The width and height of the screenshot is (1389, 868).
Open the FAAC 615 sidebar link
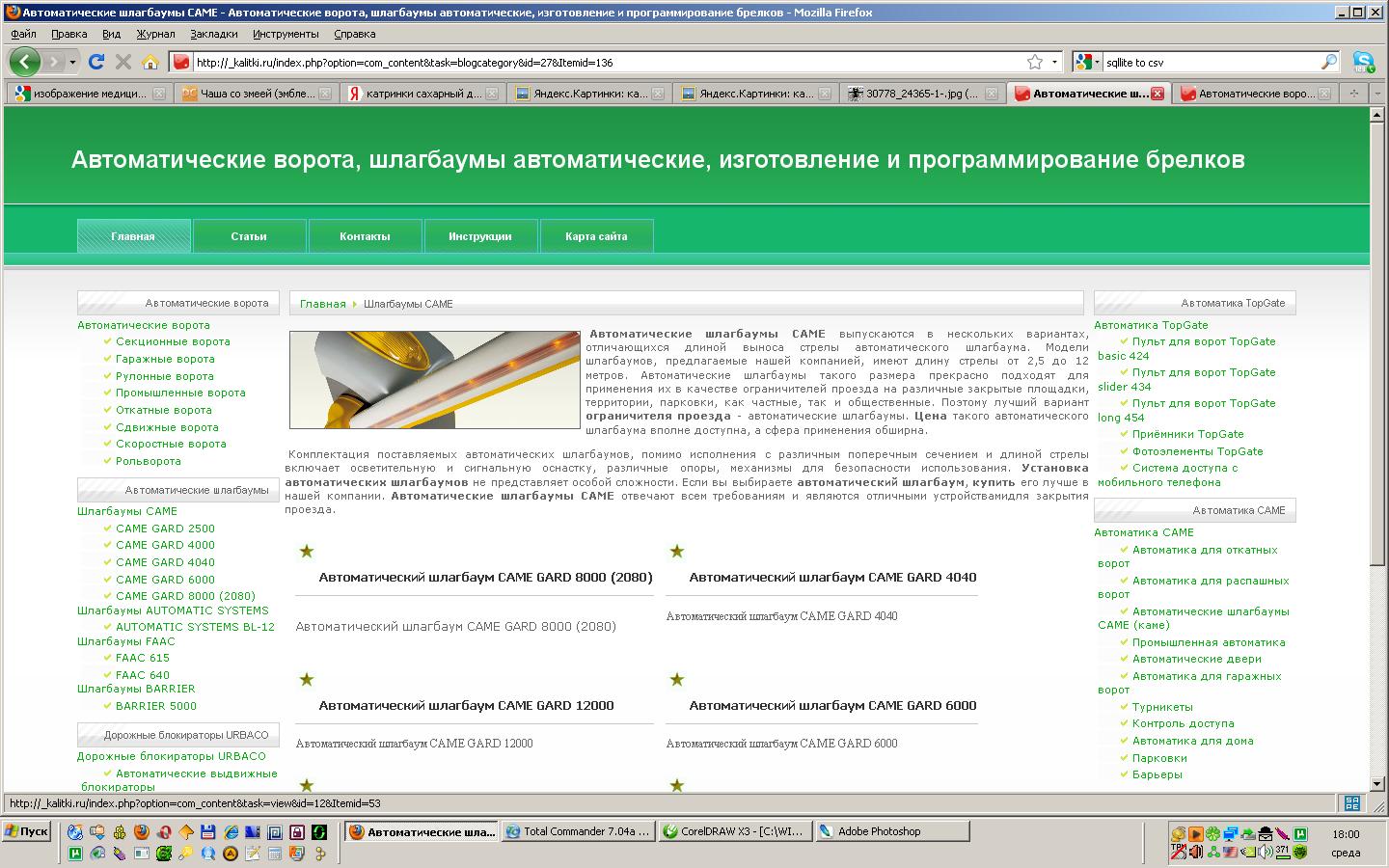point(142,658)
